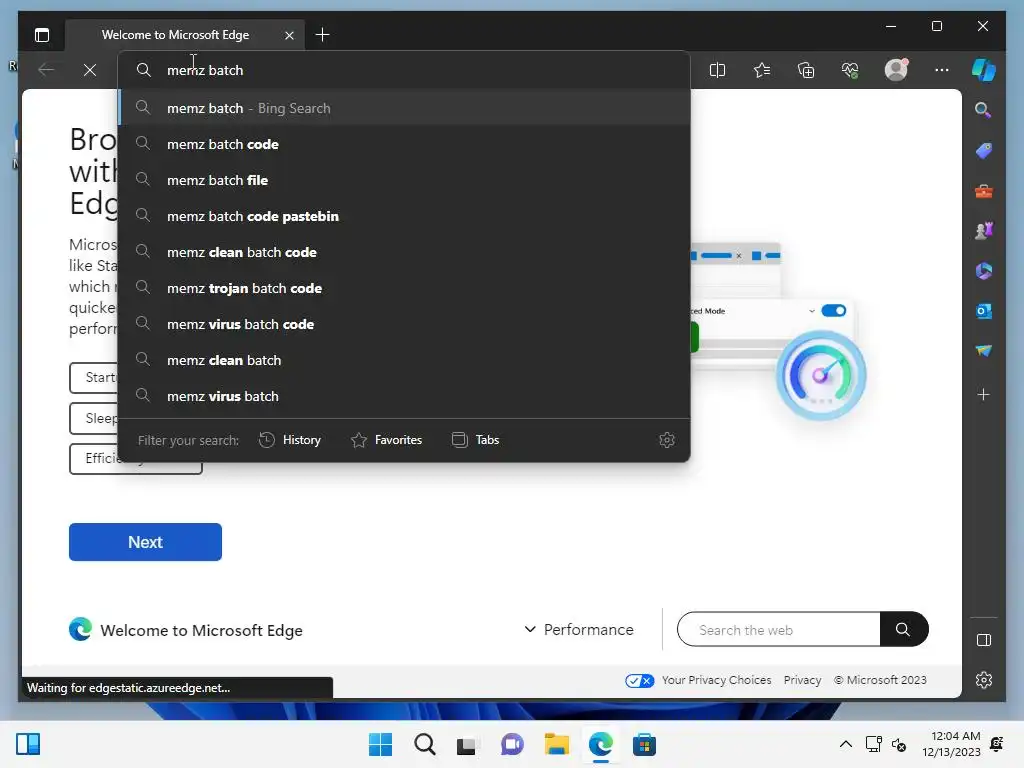
Task: Open the tab actions menu icon
Action: tap(42, 35)
